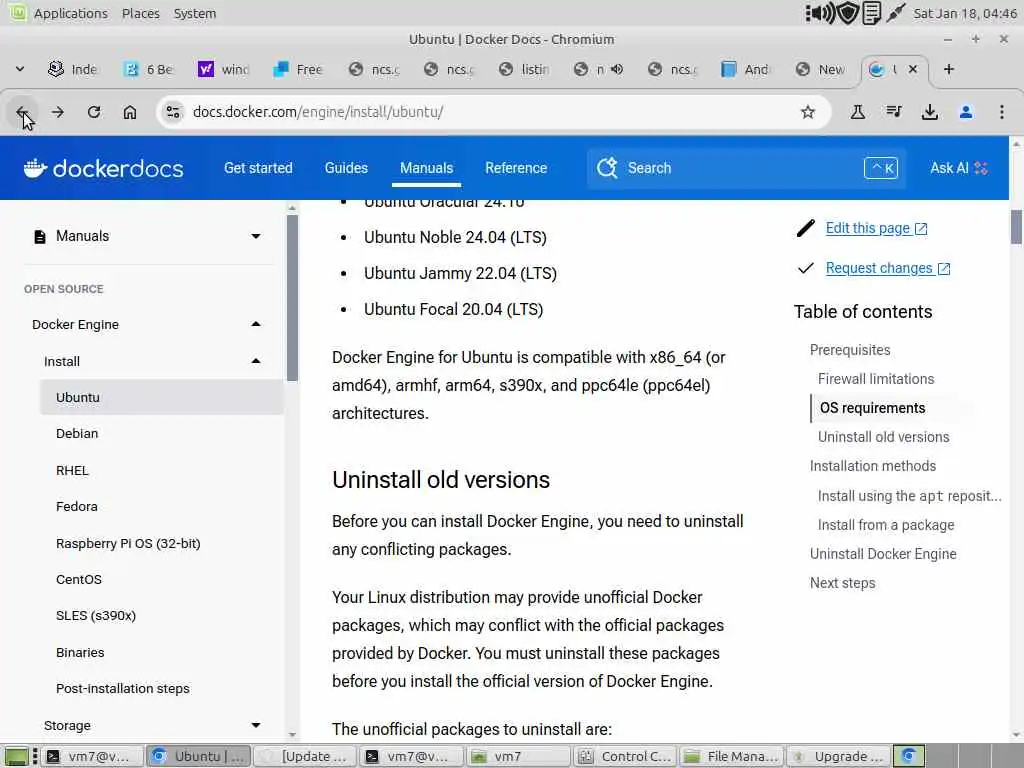Switch to Control C... taskbar window
1024x768 pixels.
point(625,756)
